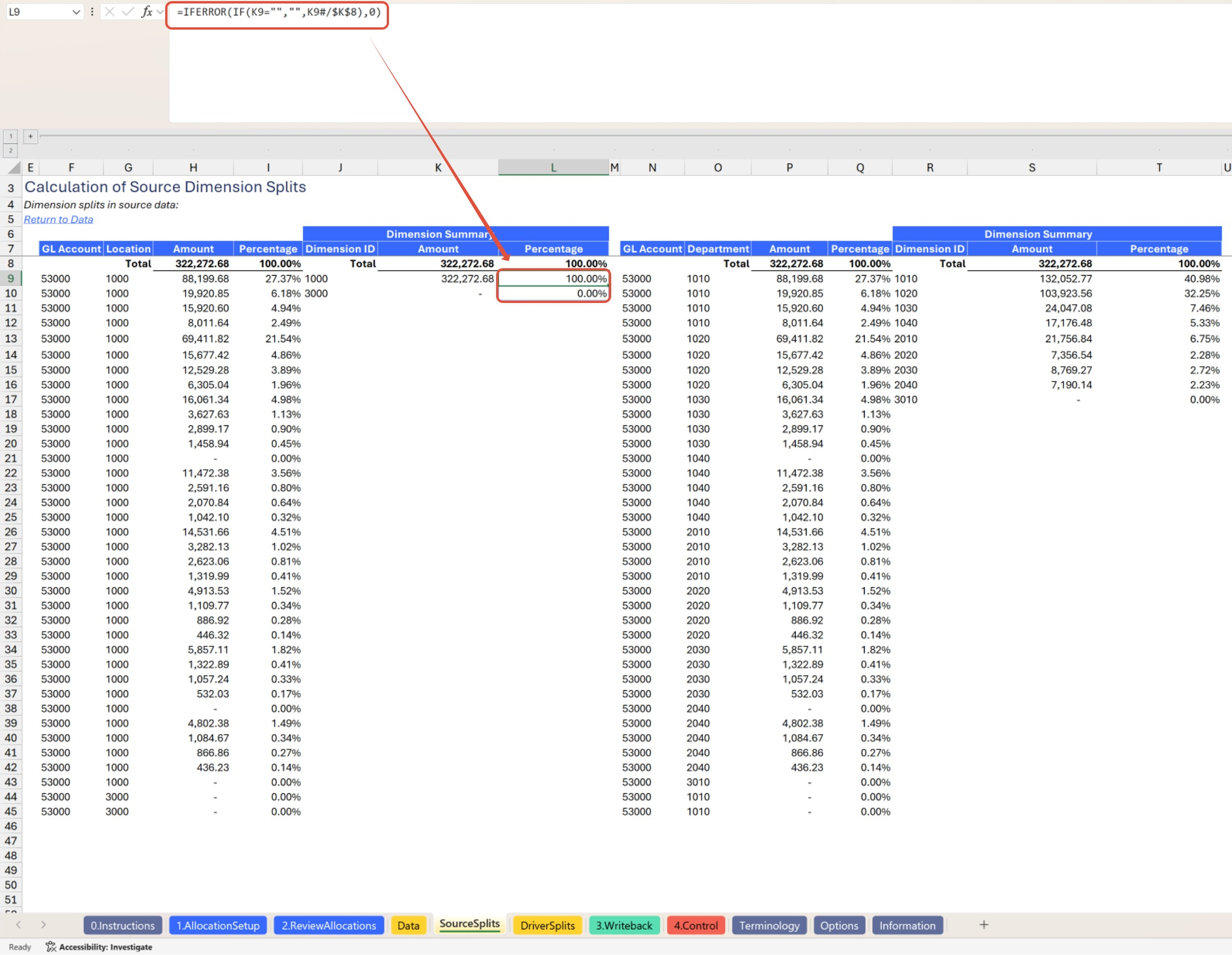This screenshot has width=1232, height=955.
Task: Select the red 4.Control sheet tab
Action: pos(695,925)
